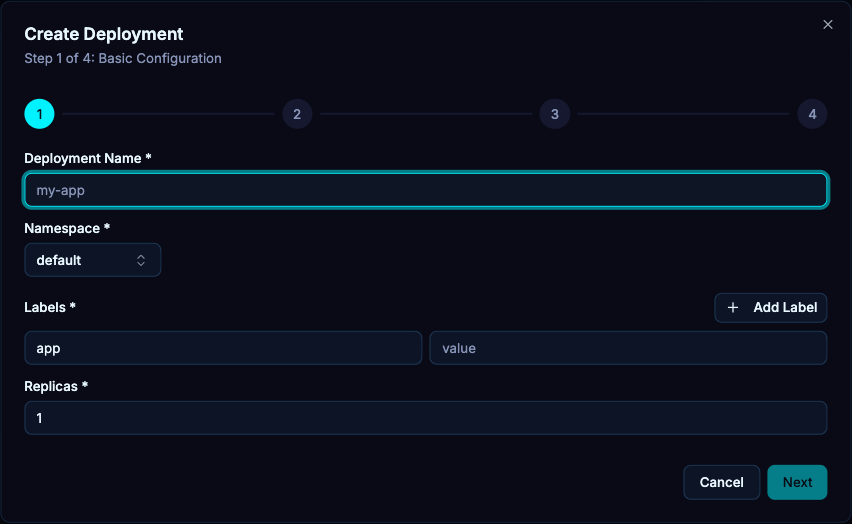Jump to step 2 in the stepper
The image size is (852, 524).
pyautogui.click(x=297, y=114)
